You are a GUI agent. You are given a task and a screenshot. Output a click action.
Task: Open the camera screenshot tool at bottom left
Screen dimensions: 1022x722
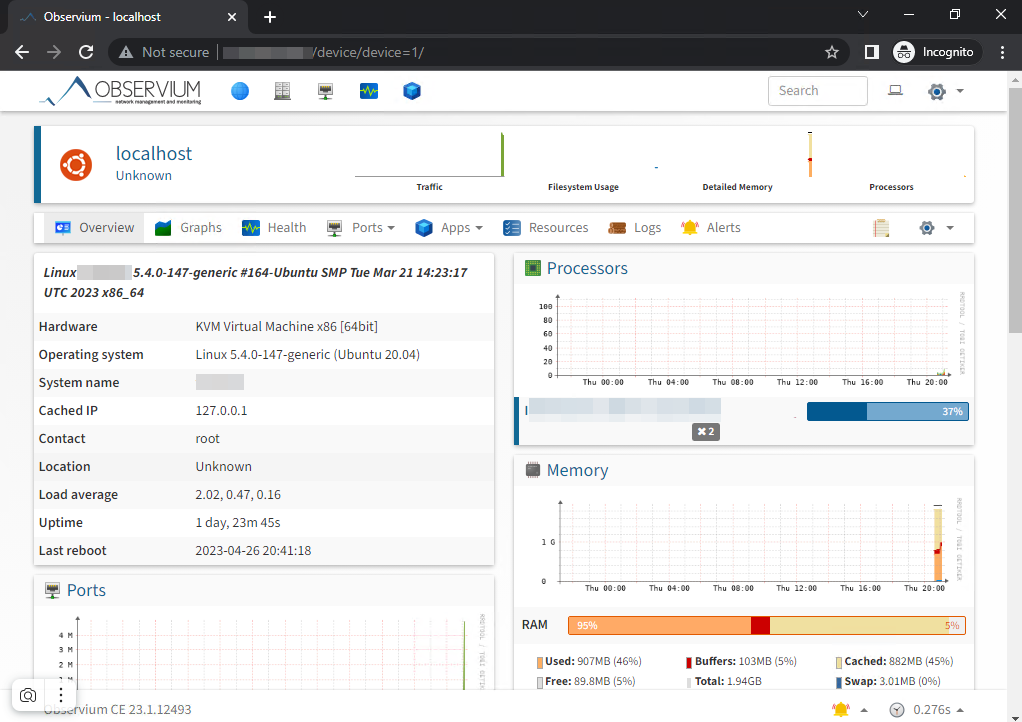28,694
